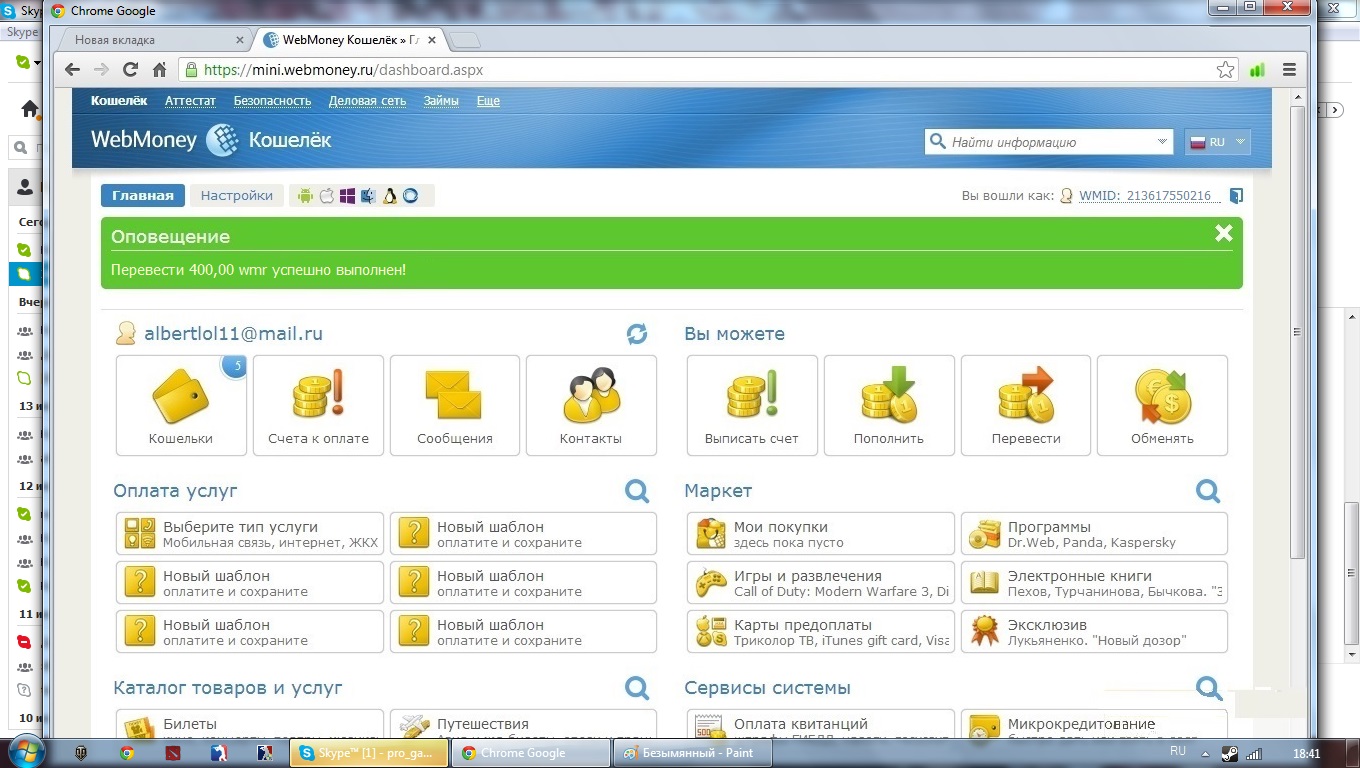Open the RU language dropdown
This screenshot has width=1360, height=768.
[x=1218, y=142]
